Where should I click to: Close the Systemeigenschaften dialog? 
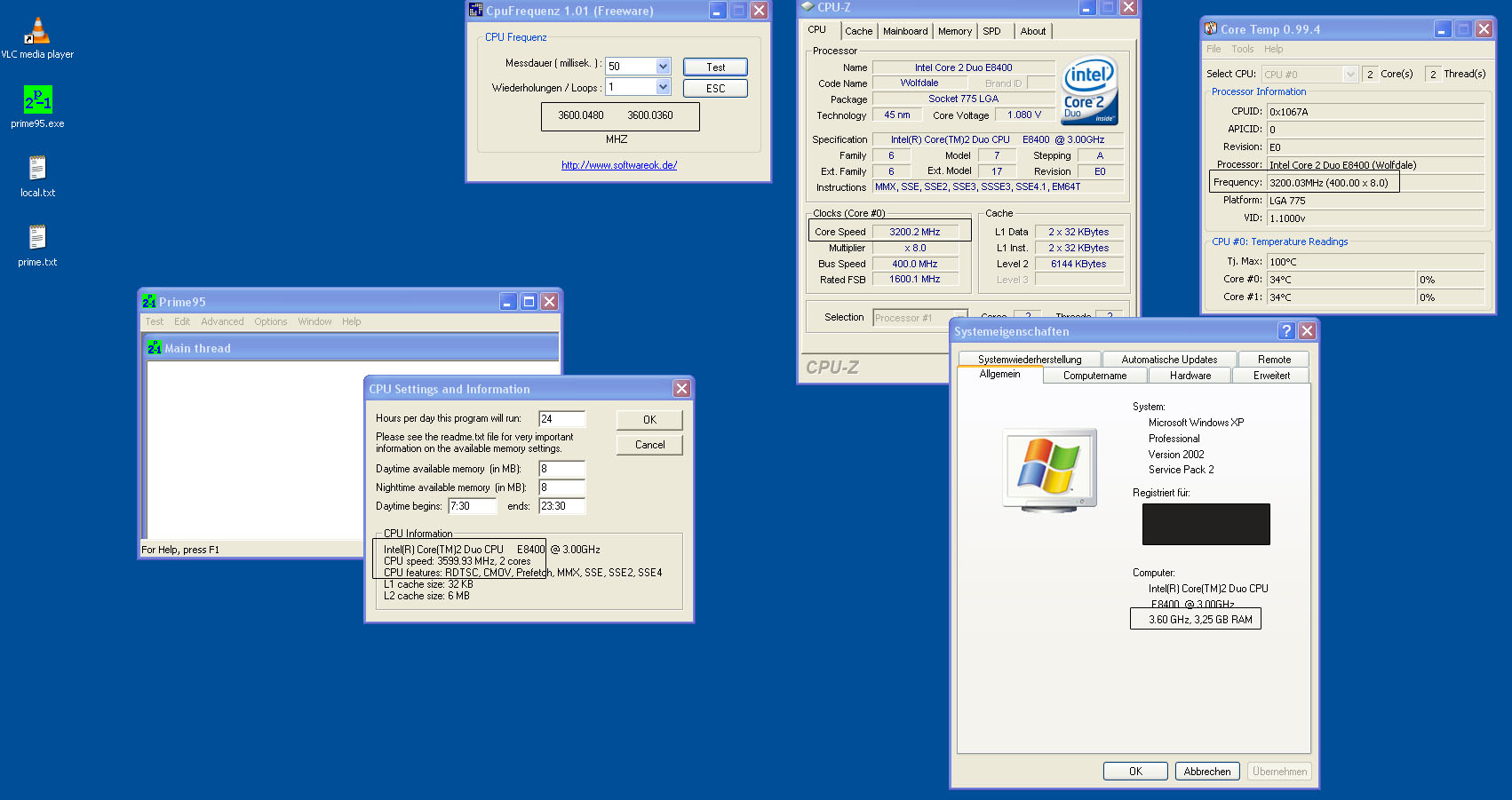coord(1307,330)
